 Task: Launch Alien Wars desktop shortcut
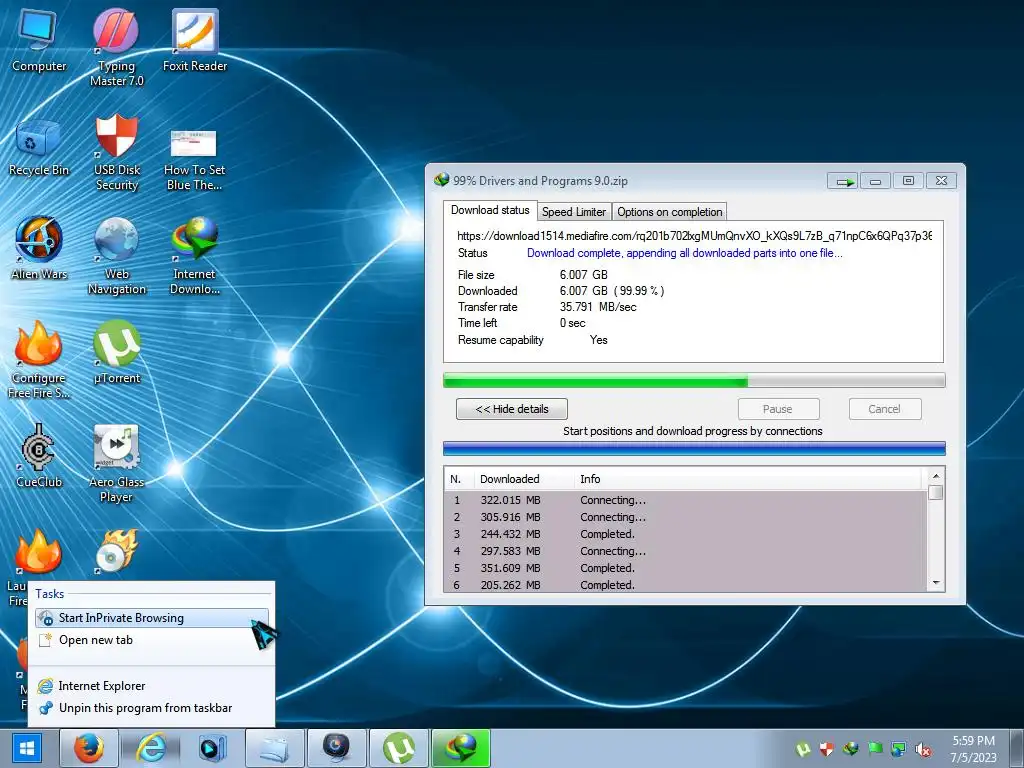click(x=39, y=248)
